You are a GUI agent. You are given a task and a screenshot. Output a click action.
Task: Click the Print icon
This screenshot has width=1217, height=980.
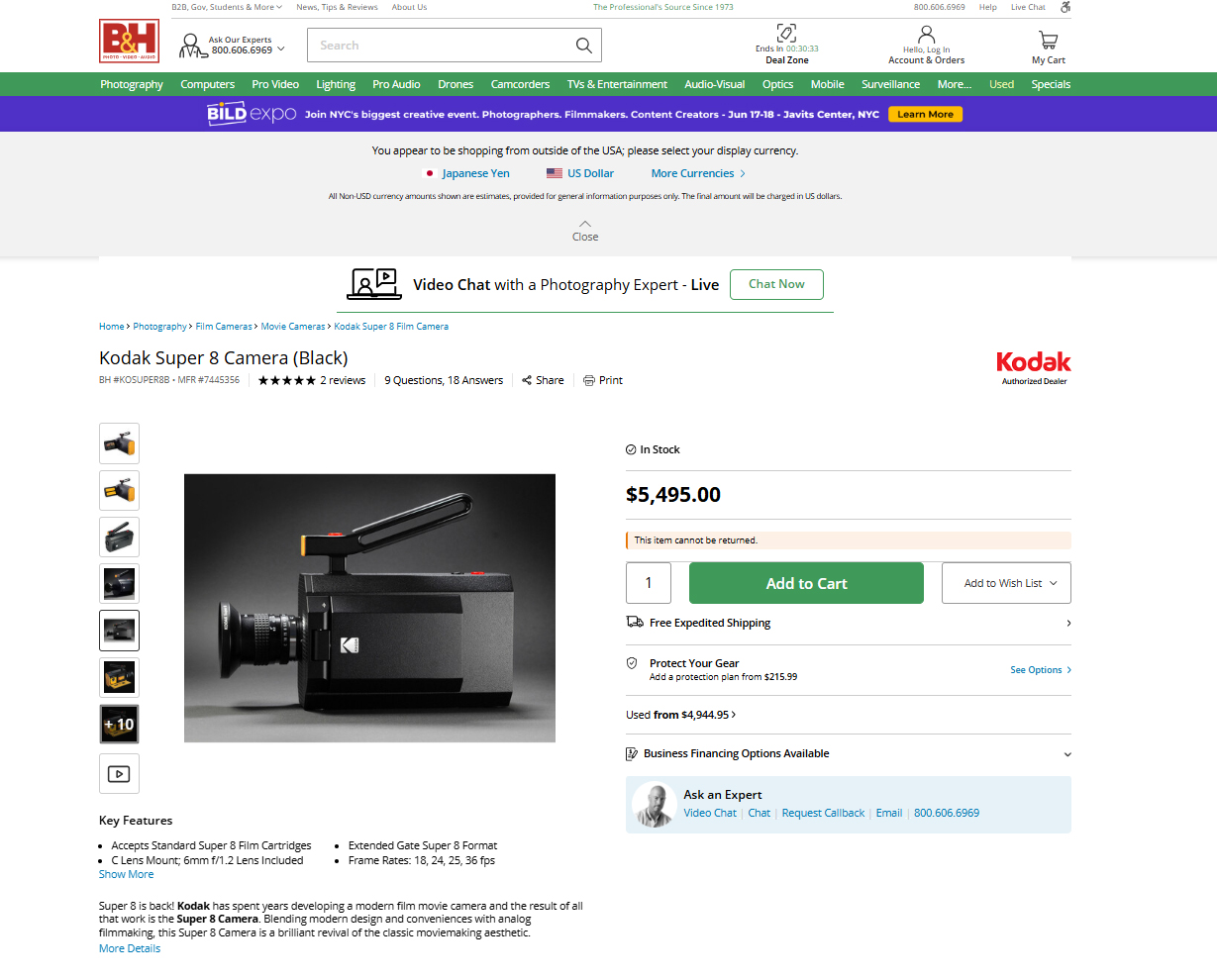(589, 380)
